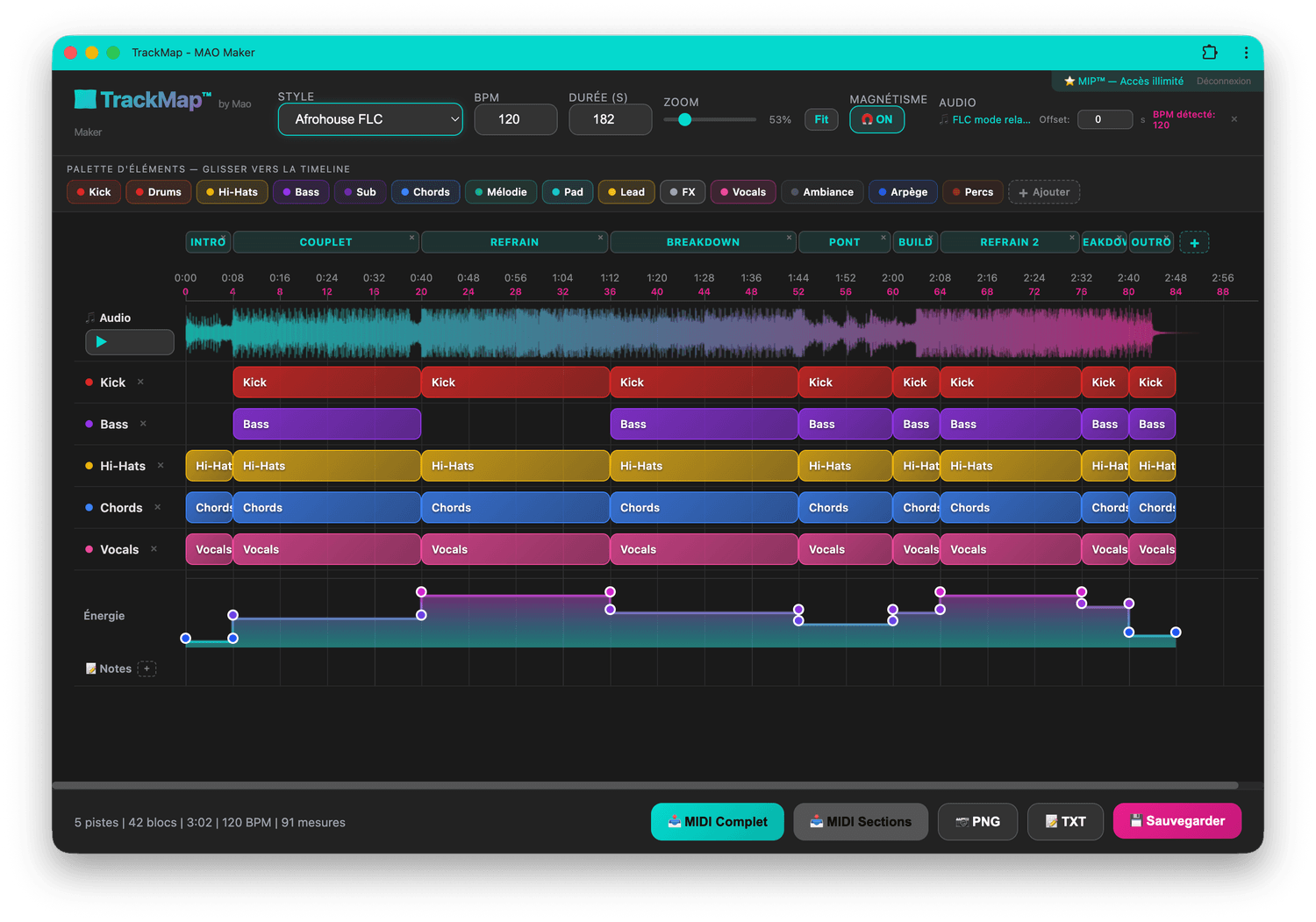1316x922 pixels.
Task: Open the extensions puzzle icon
Action: tap(1210, 53)
